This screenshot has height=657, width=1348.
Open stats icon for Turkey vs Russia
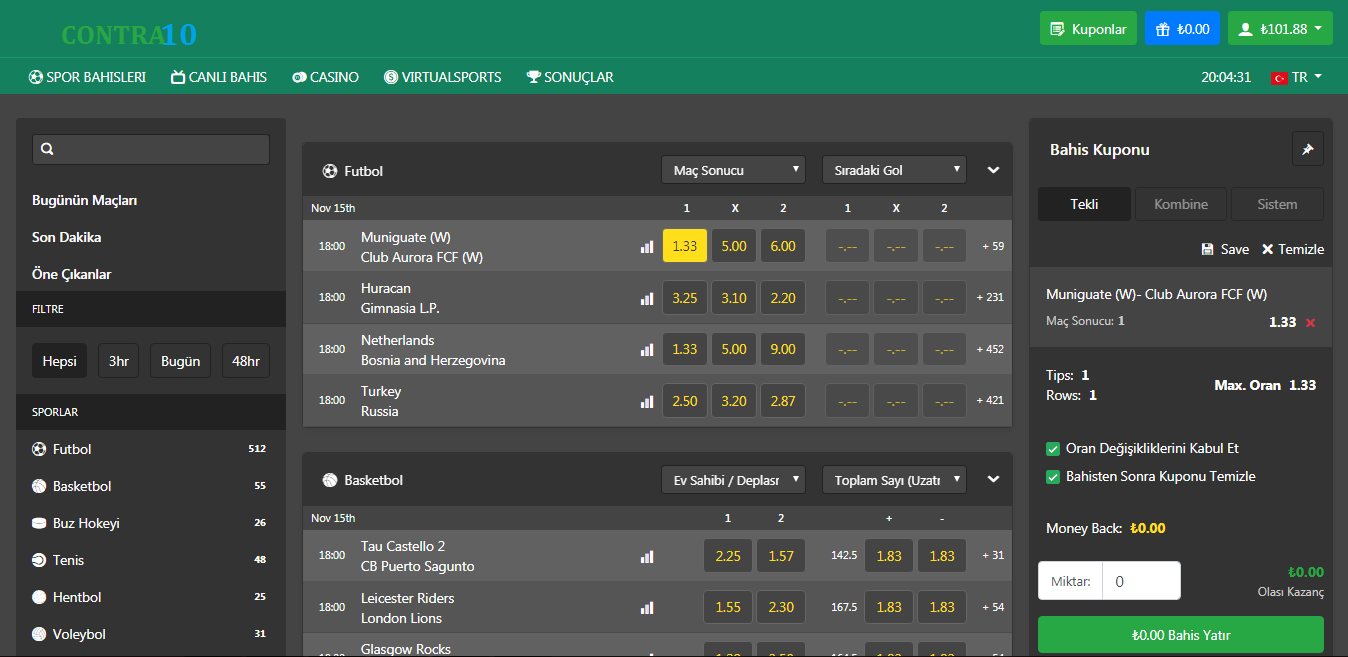pyautogui.click(x=646, y=401)
